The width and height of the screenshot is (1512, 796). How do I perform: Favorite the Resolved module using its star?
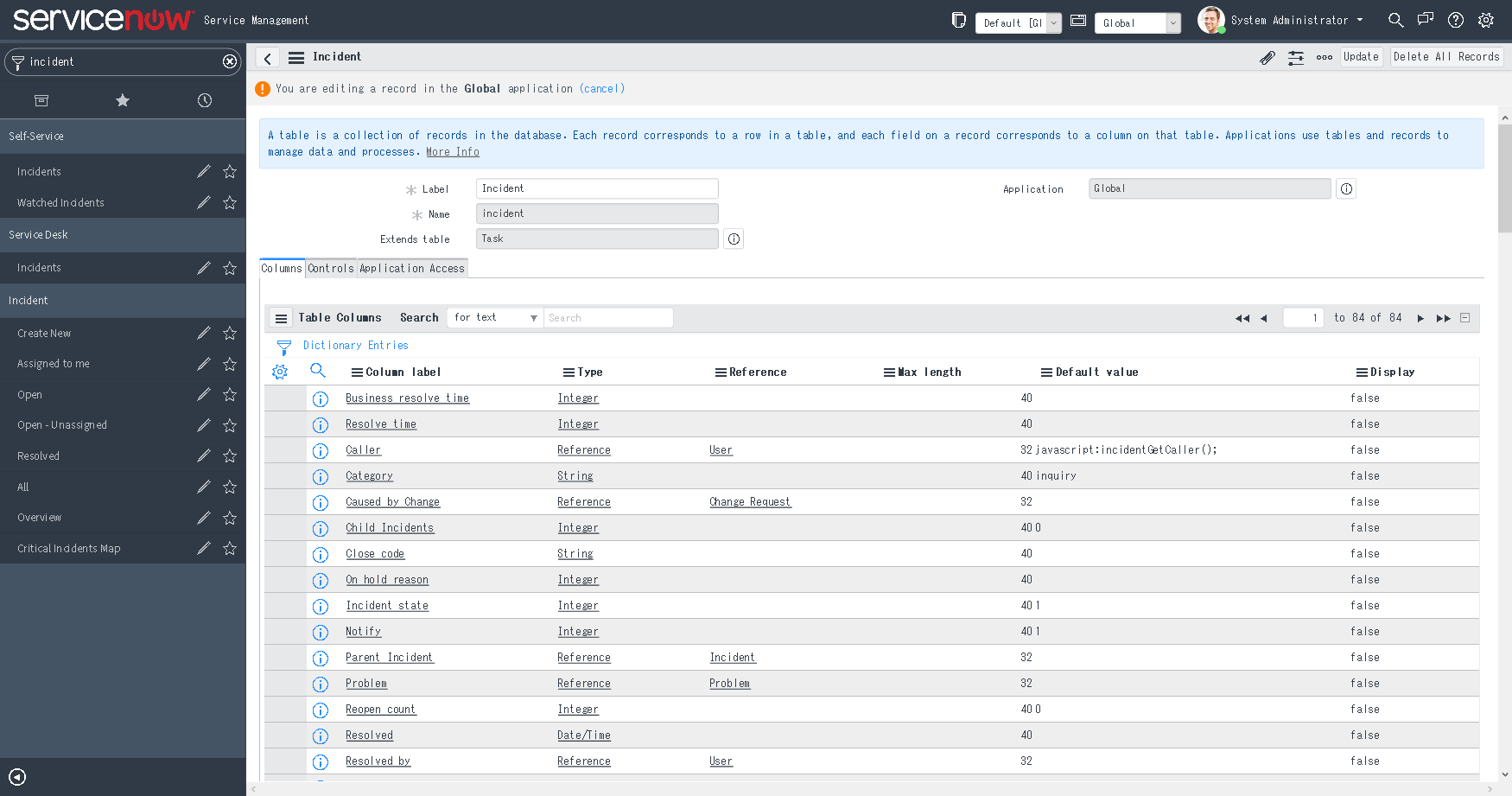229,455
